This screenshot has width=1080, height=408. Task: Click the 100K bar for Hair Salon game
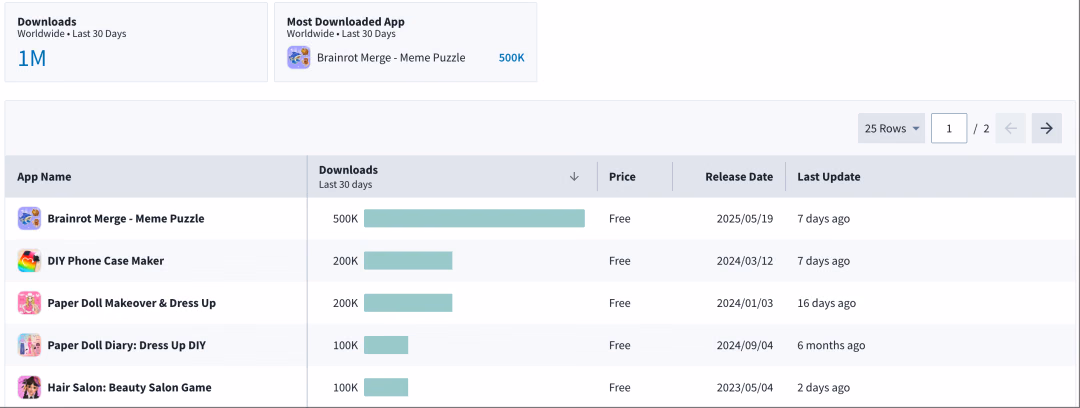[x=386, y=387]
